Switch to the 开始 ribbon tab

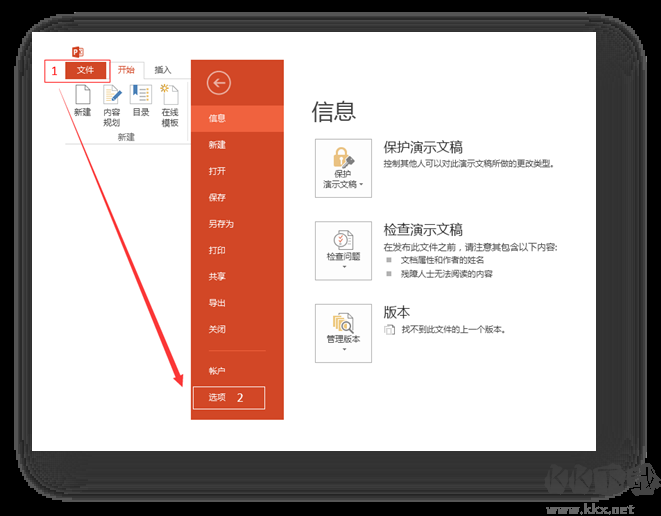pyautogui.click(x=126, y=70)
